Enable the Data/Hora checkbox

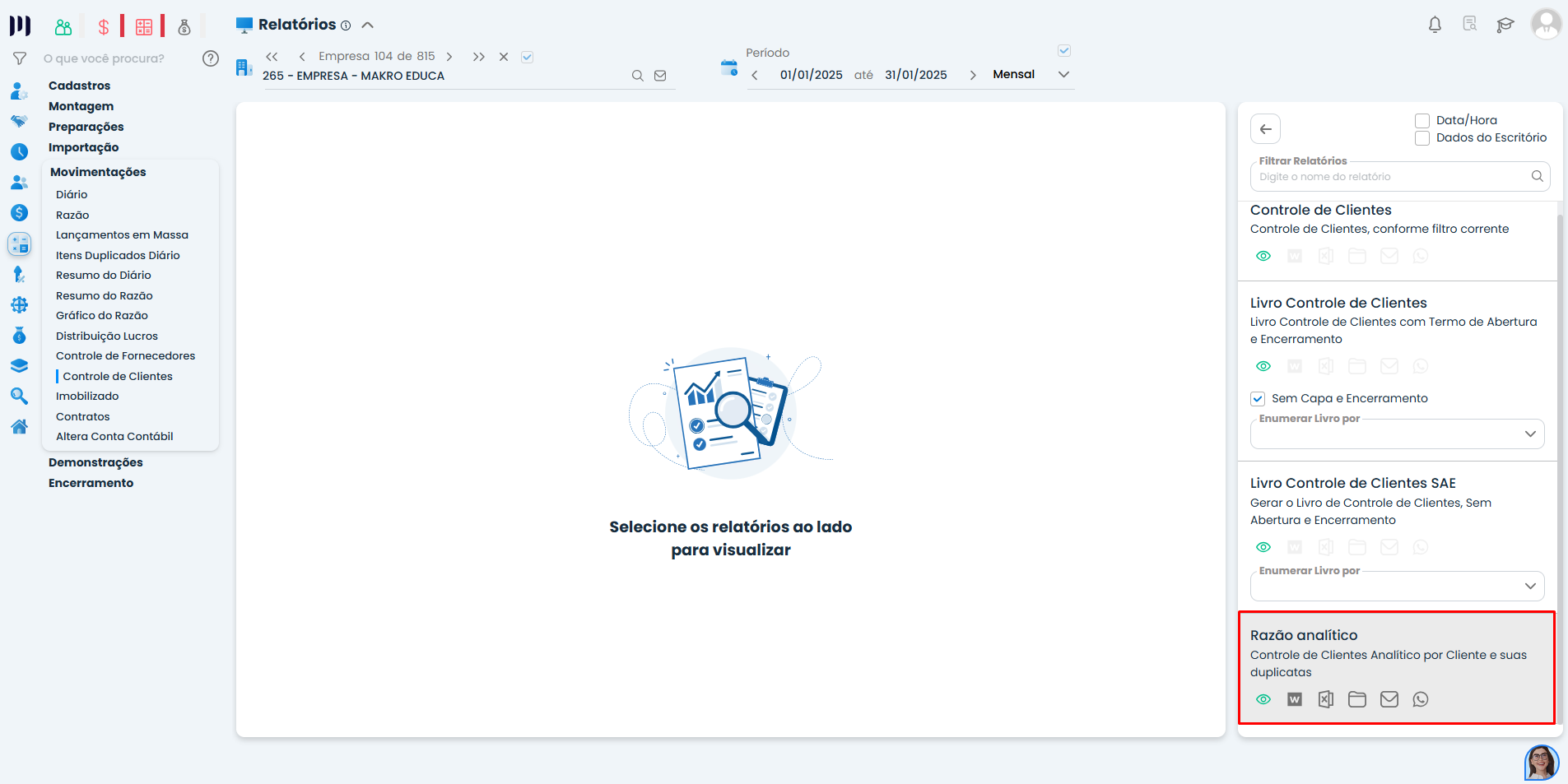[x=1422, y=121]
